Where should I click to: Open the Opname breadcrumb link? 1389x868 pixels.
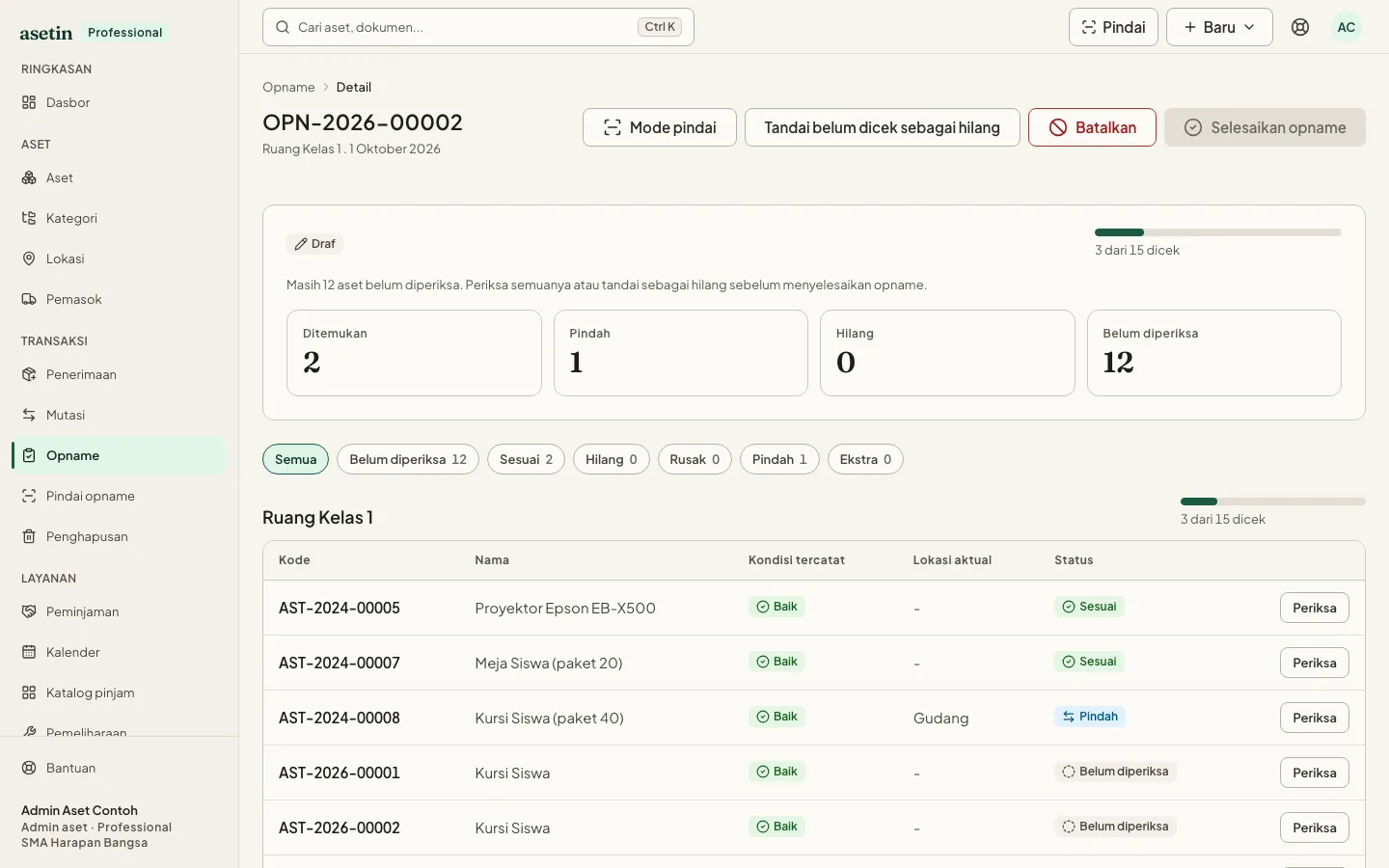click(x=288, y=87)
